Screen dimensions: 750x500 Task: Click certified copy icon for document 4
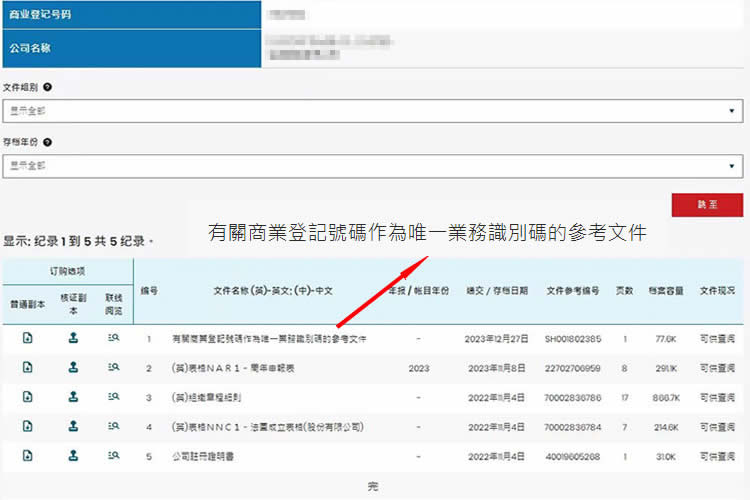pyautogui.click(x=73, y=426)
